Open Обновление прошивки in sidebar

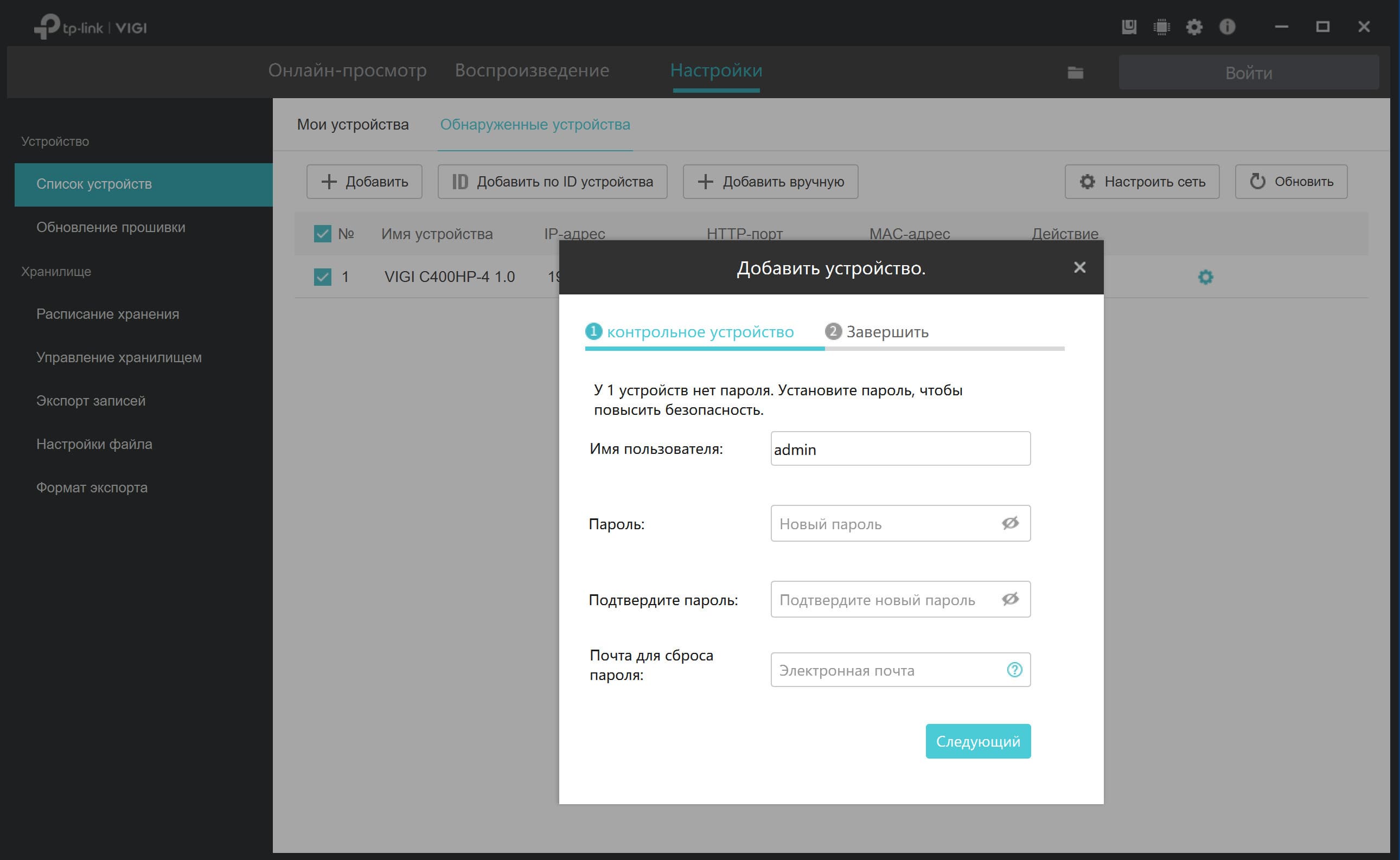tap(110, 228)
